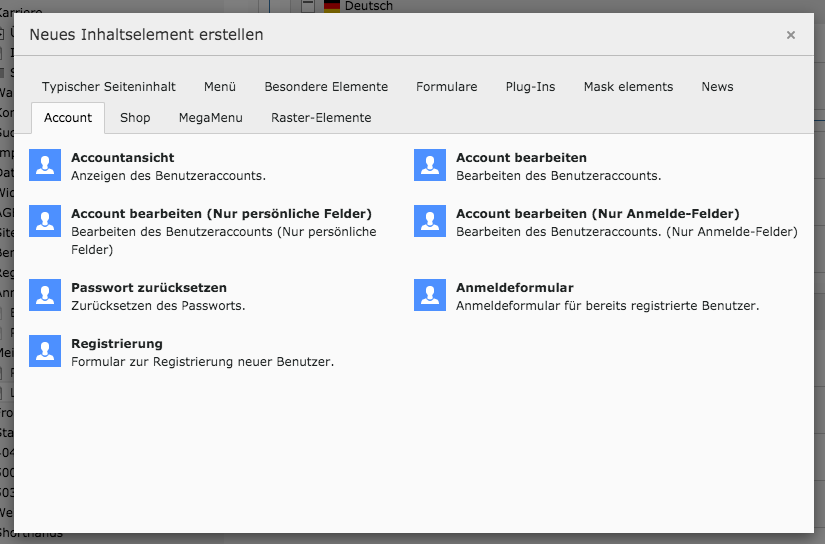Open the Shop tab

pos(135,118)
